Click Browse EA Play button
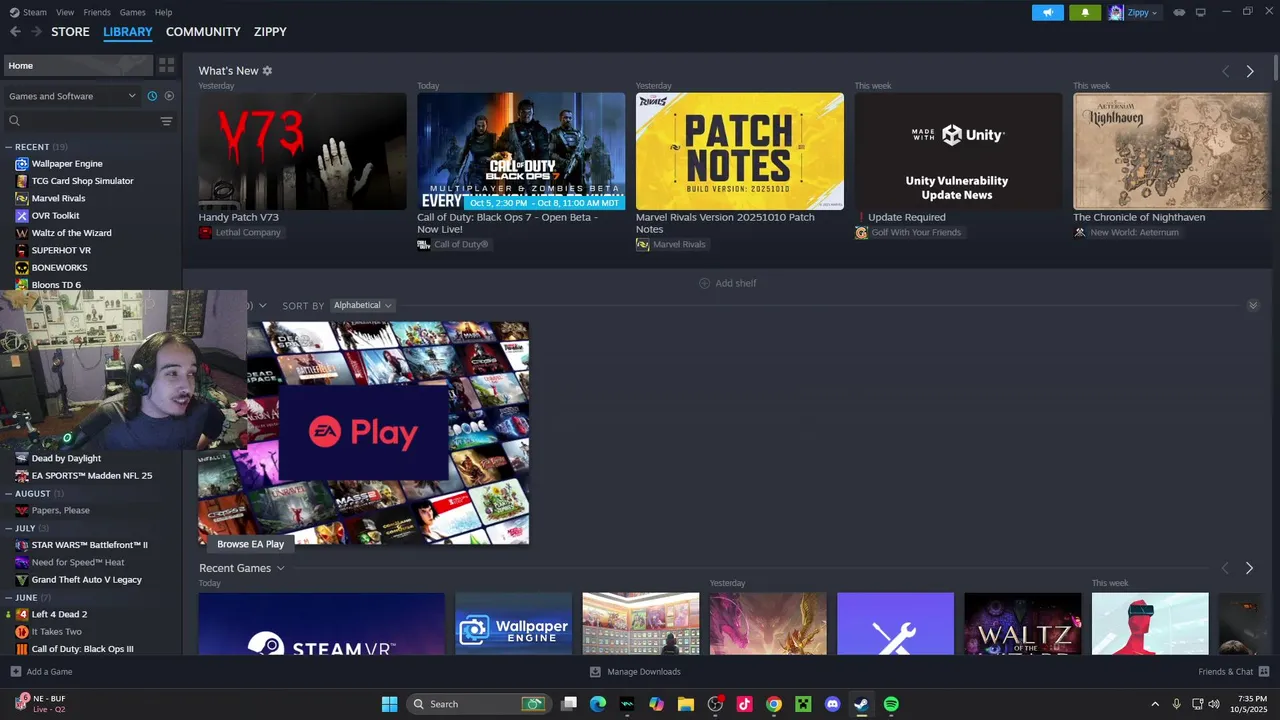The width and height of the screenshot is (1280, 720). pos(250,544)
